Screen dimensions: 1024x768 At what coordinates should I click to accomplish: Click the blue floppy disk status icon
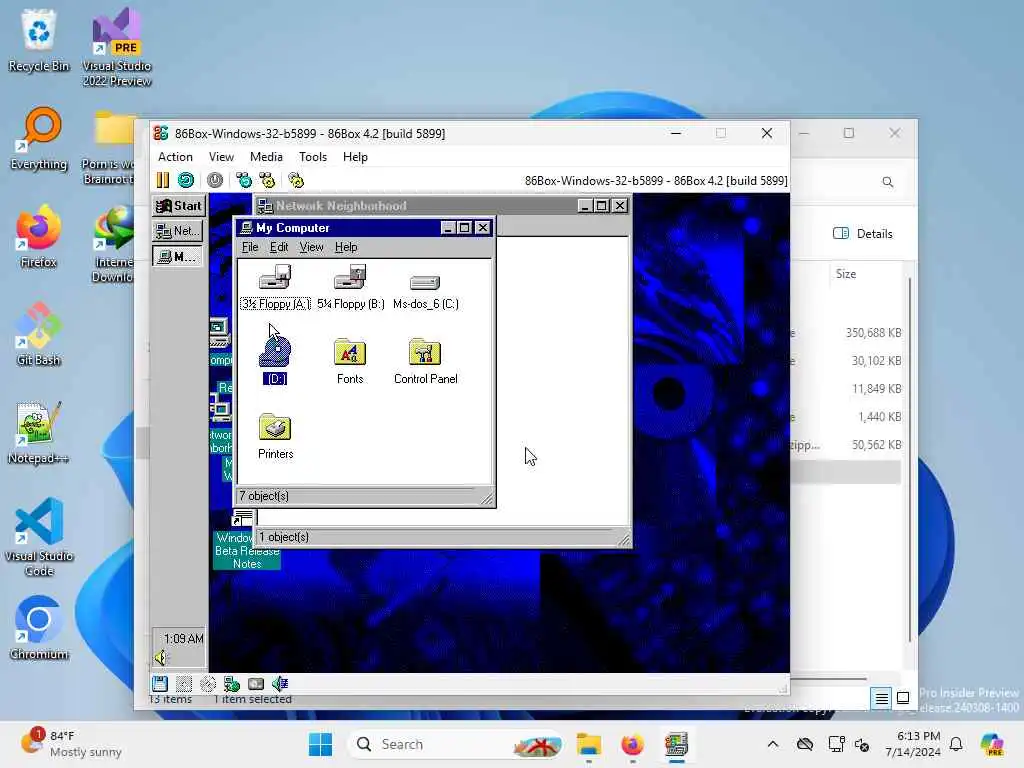click(x=160, y=684)
